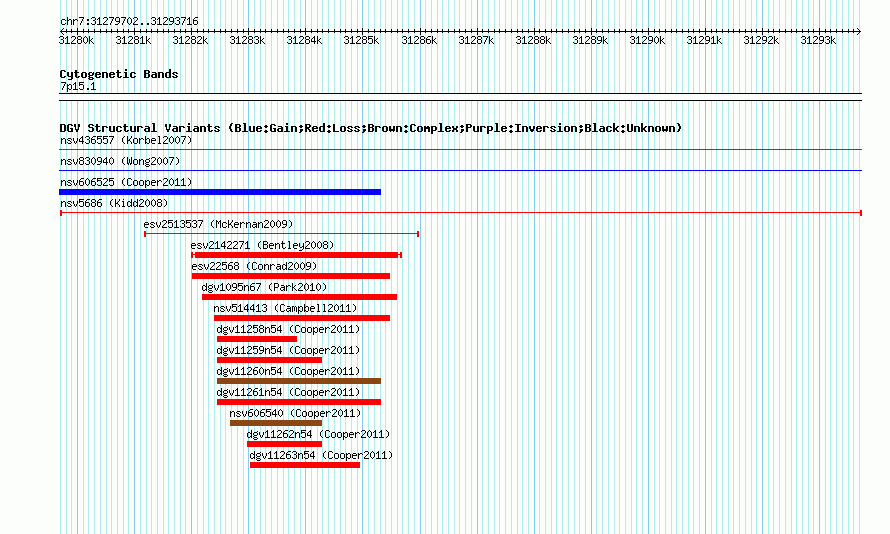This screenshot has width=890, height=534.
Task: Open the dgv11263n54 (Cooper2011) label
Action: pyautogui.click(x=321, y=455)
